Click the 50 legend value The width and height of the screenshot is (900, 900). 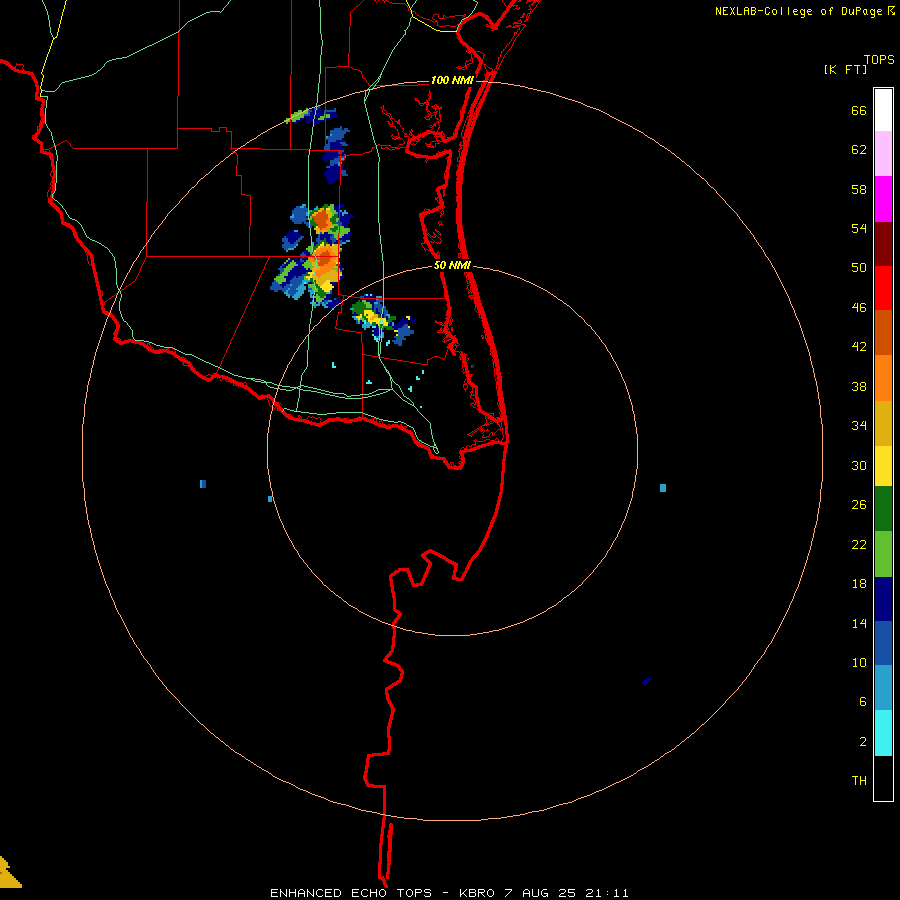(859, 267)
